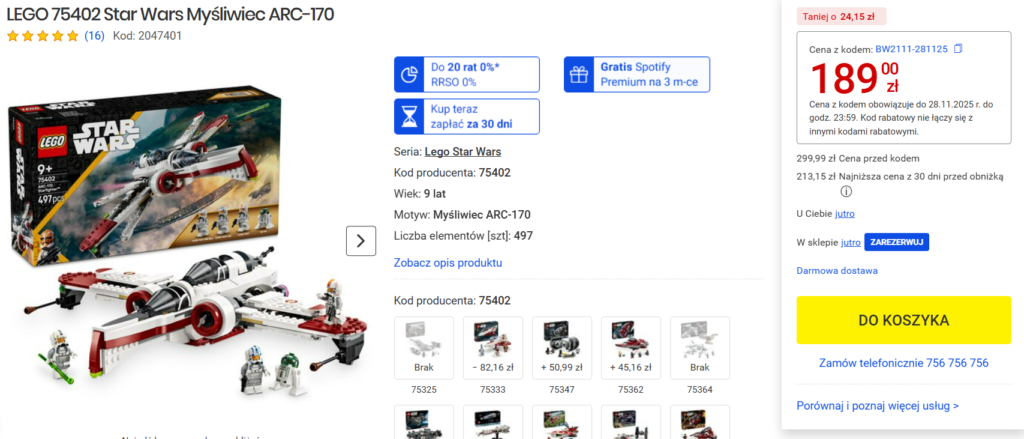Select LEGO set 75347 variant thumbnail
The height and width of the screenshot is (439, 1024).
(x=562, y=348)
